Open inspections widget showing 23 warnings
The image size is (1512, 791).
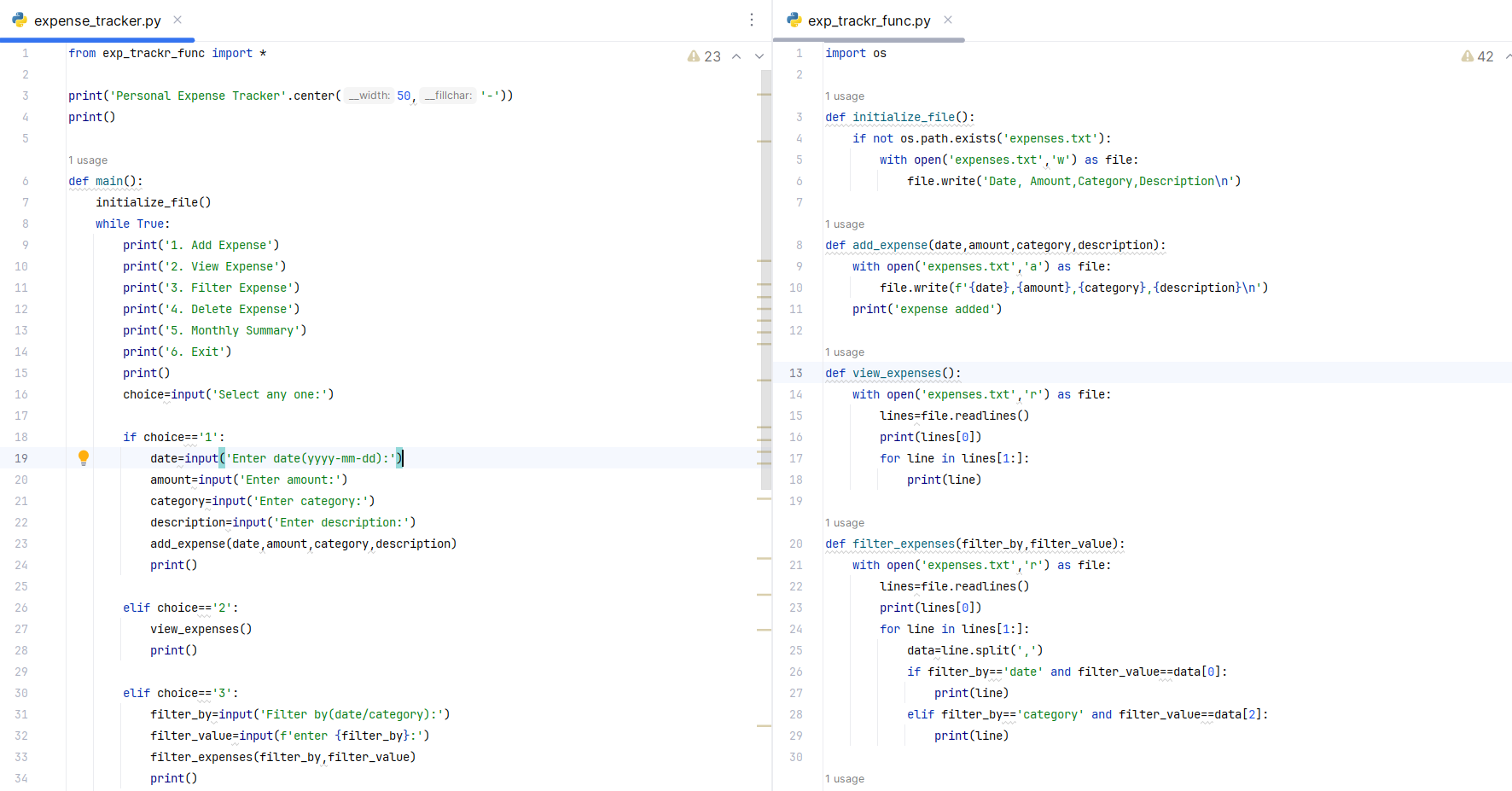(704, 55)
